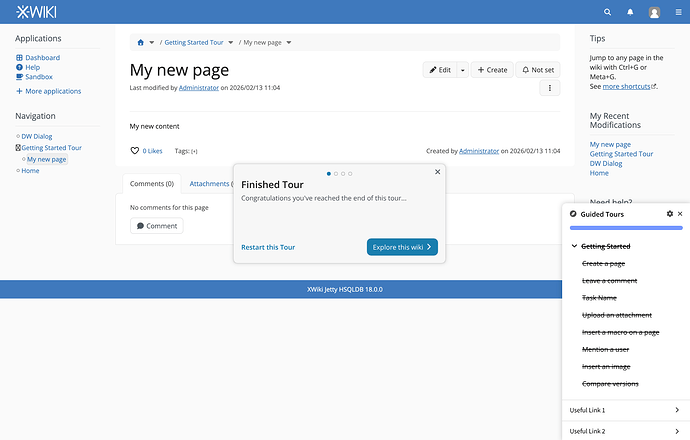Viewport: 690px width, 440px height.
Task: Select the Insert a macro on a page task
Action: click(x=620, y=332)
